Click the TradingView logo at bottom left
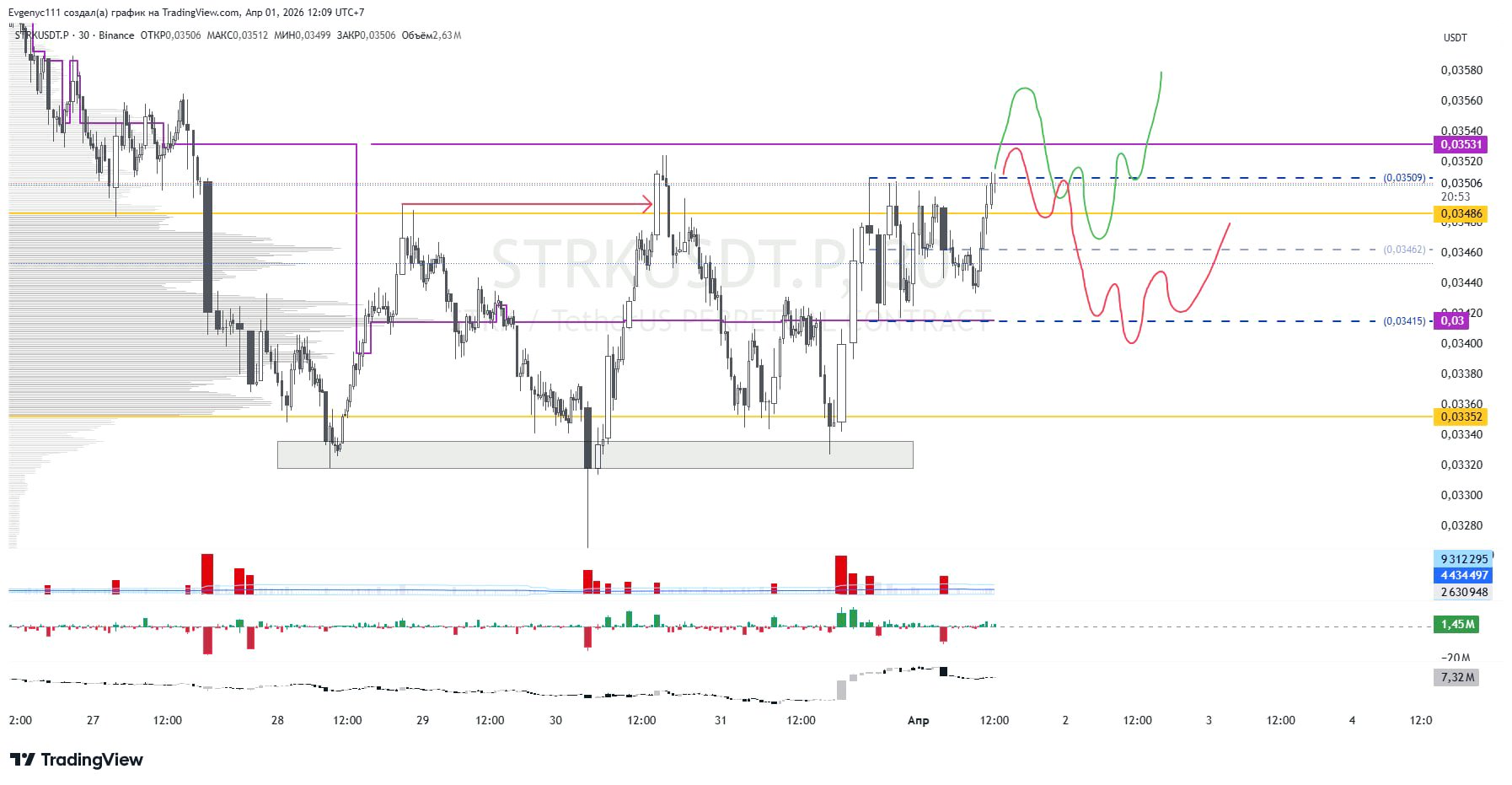1512x785 pixels. (x=77, y=760)
